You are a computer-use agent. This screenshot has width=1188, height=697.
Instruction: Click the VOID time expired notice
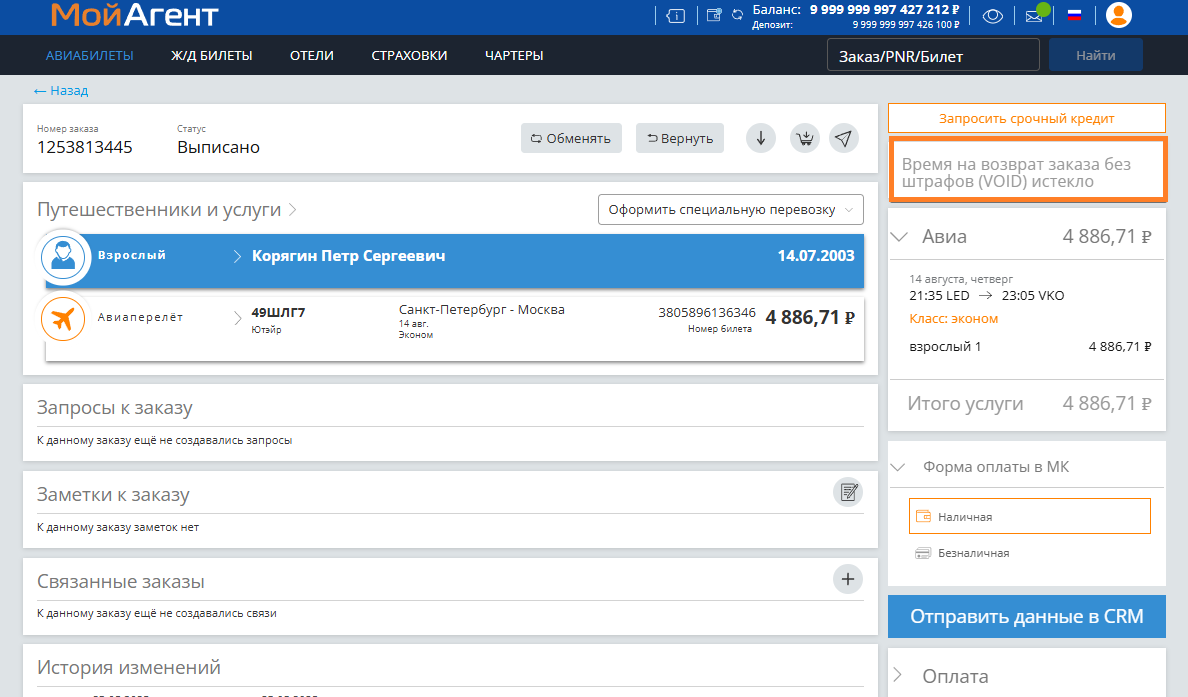[1027, 169]
